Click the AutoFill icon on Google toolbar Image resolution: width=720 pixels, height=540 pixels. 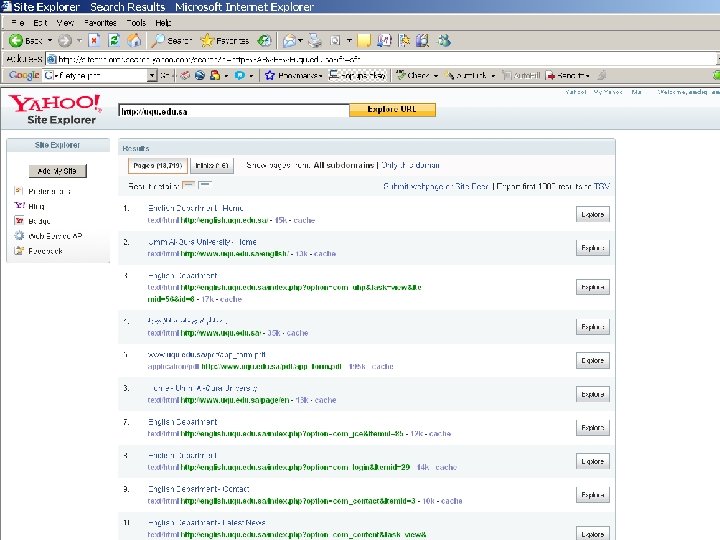pyautogui.click(x=507, y=75)
